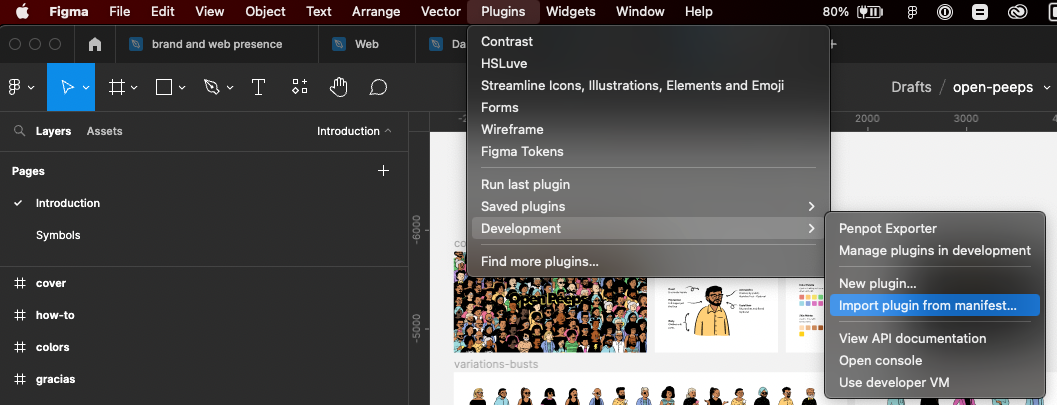Go to Figma home tab

(95, 44)
